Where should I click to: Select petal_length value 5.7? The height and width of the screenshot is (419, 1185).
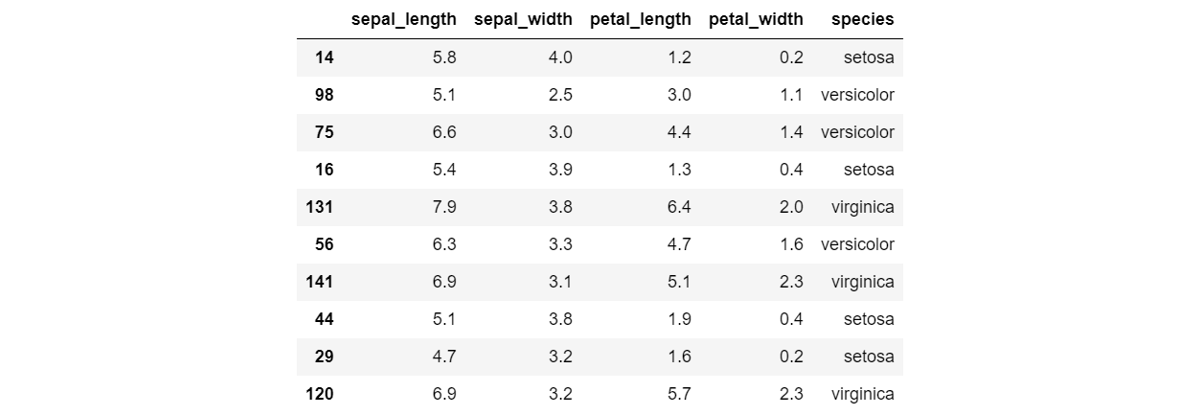pyautogui.click(x=679, y=394)
